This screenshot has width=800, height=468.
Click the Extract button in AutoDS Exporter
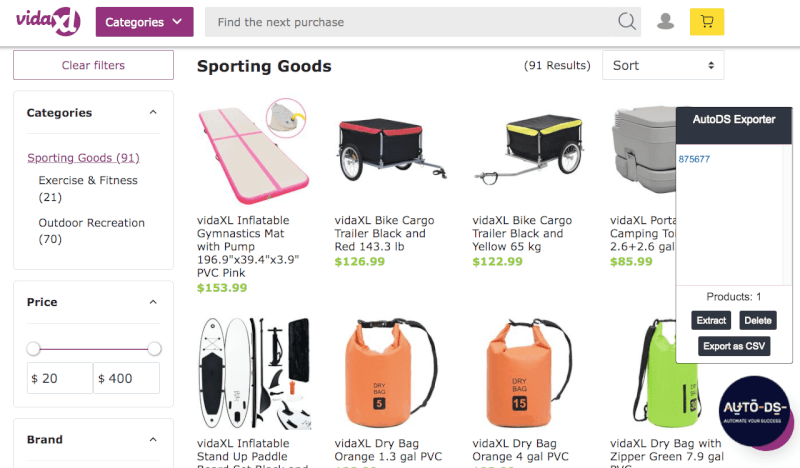coord(711,321)
